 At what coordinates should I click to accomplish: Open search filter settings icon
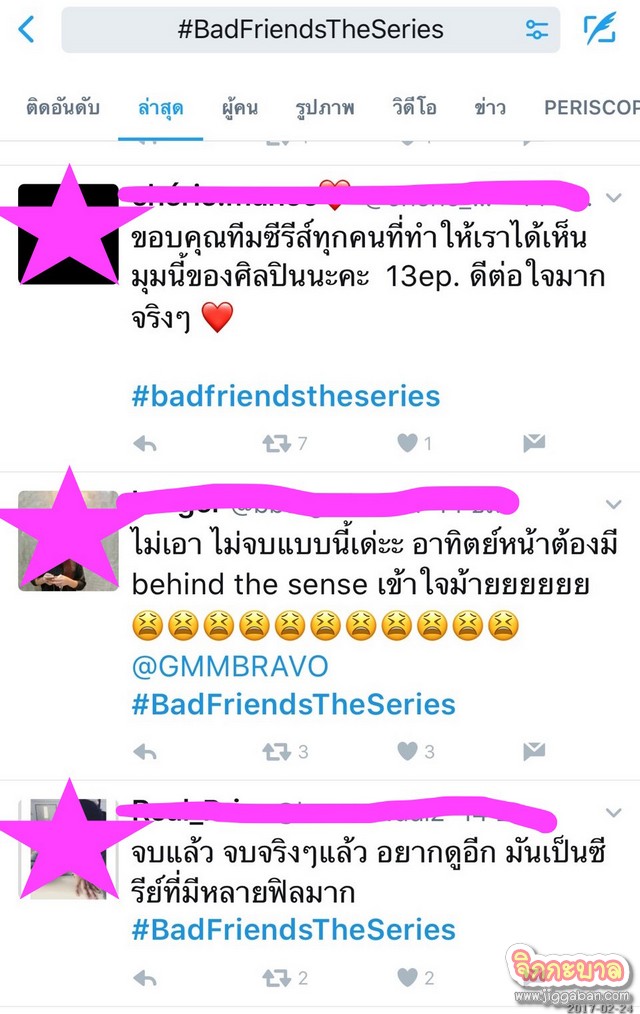click(537, 29)
